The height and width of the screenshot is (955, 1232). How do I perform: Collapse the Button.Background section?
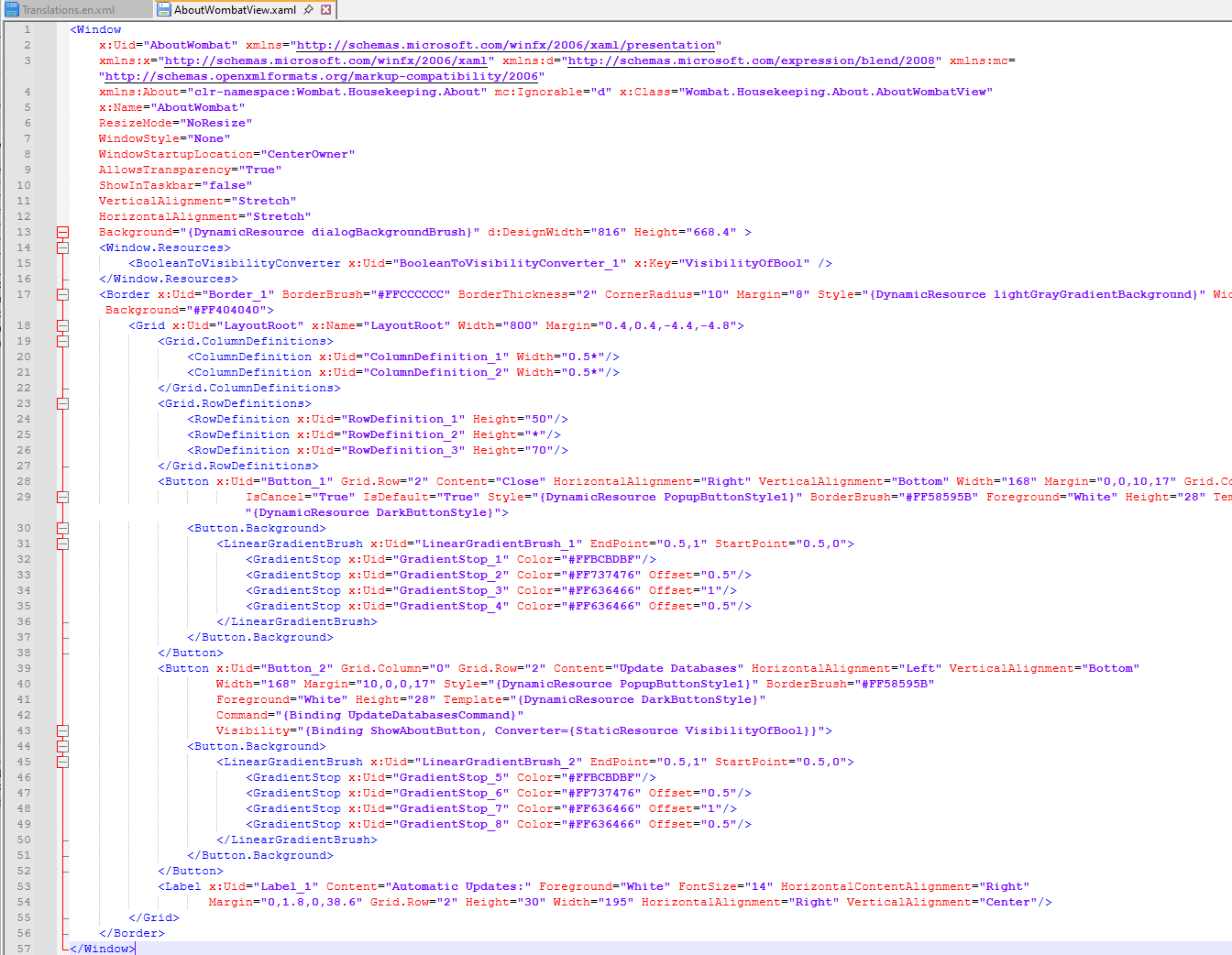tap(62, 527)
